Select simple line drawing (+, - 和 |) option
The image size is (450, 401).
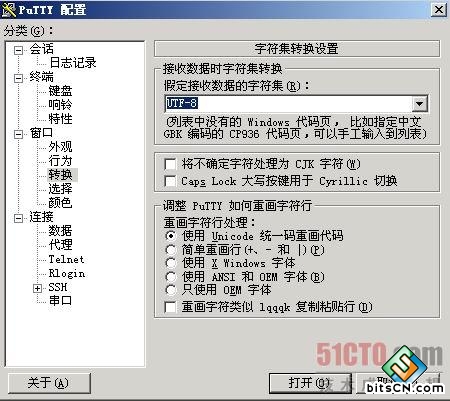[x=170, y=250]
